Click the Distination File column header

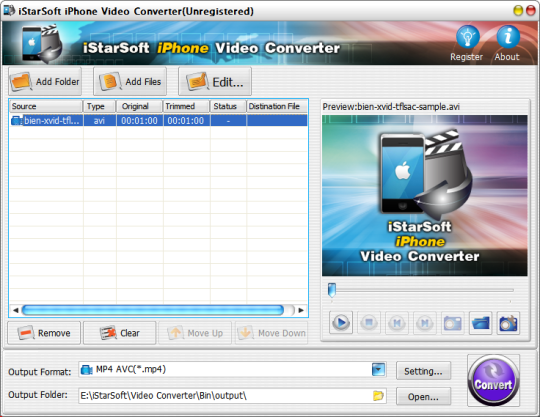pyautogui.click(x=277, y=106)
